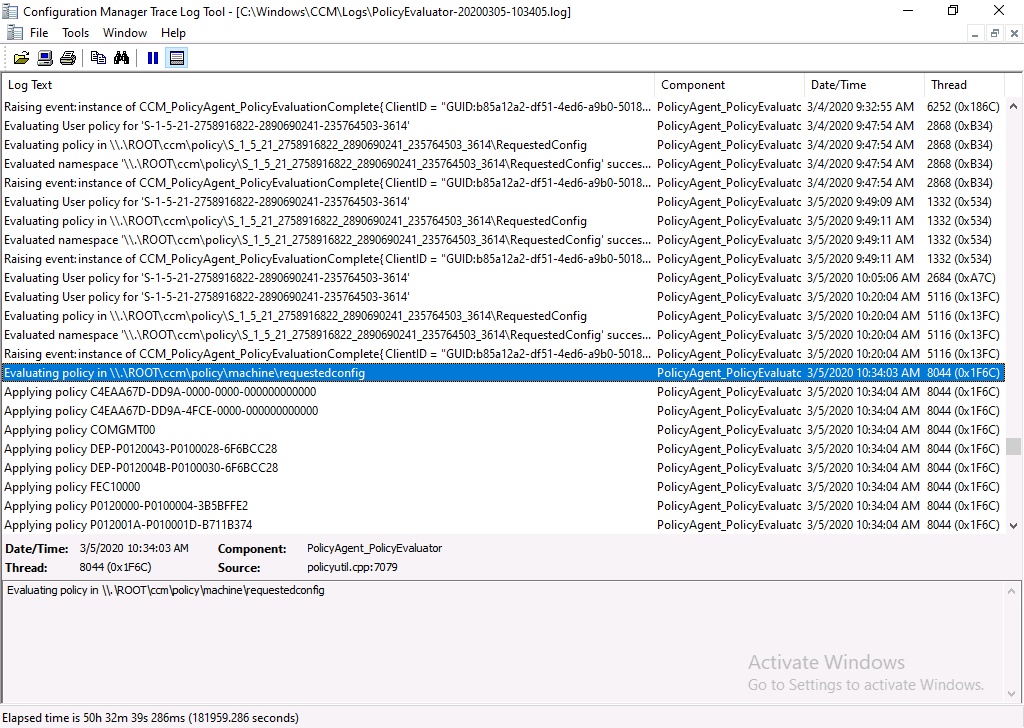The height and width of the screenshot is (728, 1024).
Task: Select row Applying policy P012001A-P010001D-B711B374
Action: (503, 525)
